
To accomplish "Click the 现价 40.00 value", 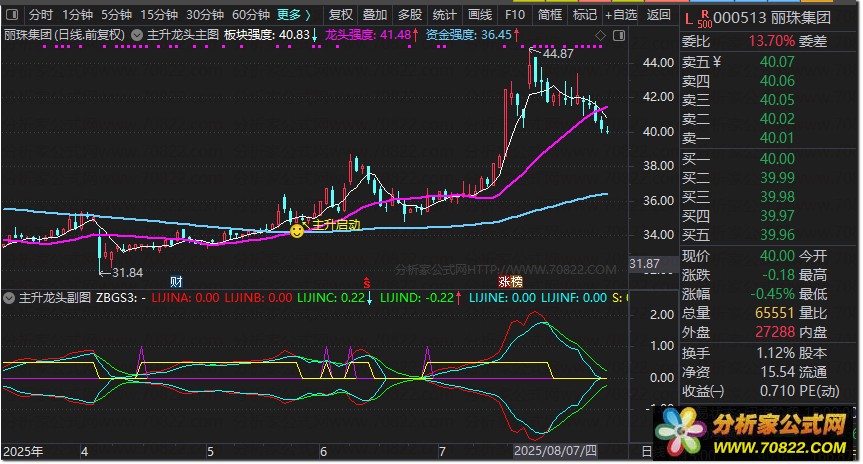I will (x=777, y=256).
